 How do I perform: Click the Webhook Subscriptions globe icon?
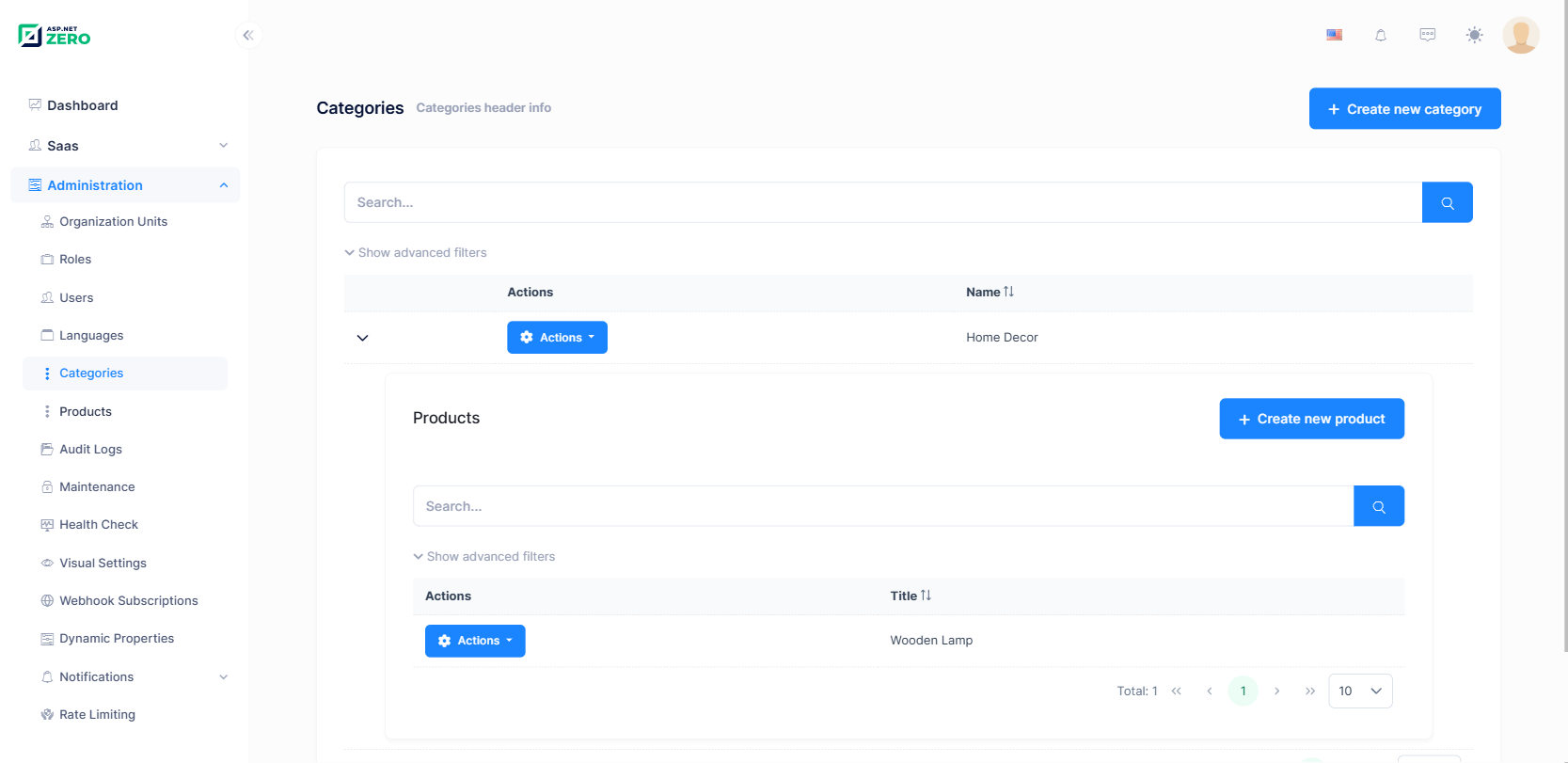(x=47, y=601)
